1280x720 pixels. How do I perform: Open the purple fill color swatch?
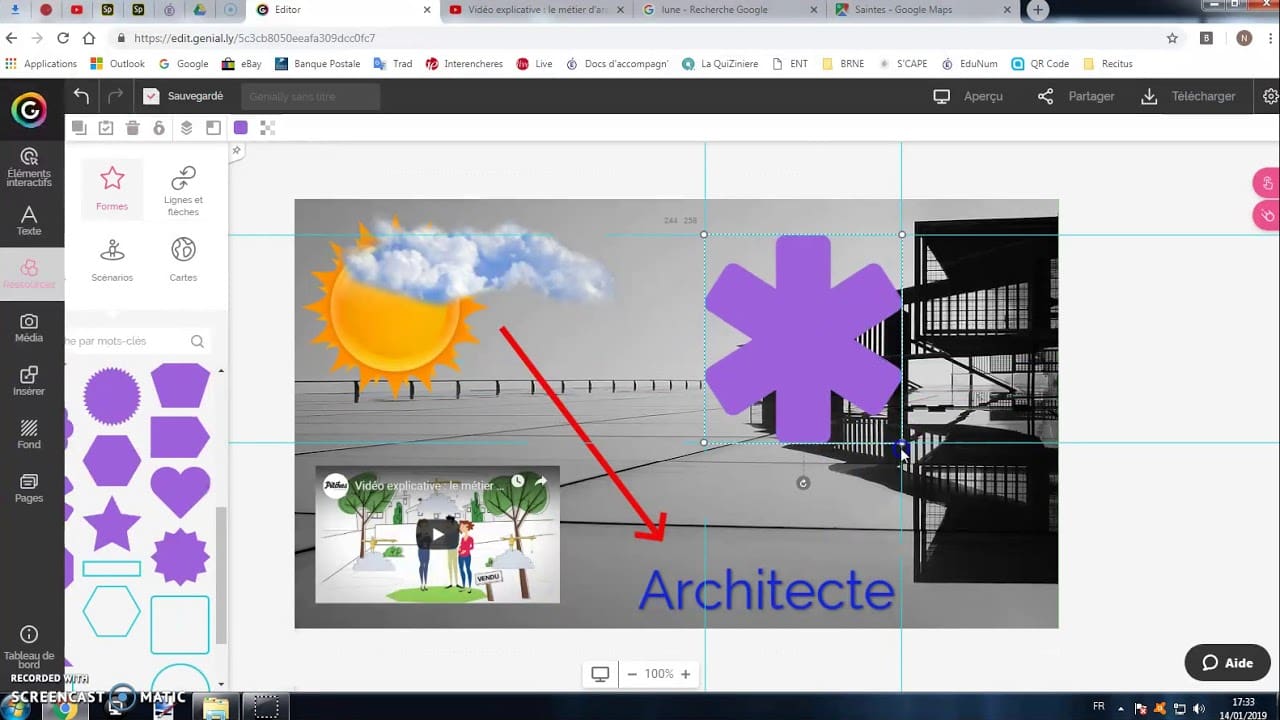coord(240,128)
